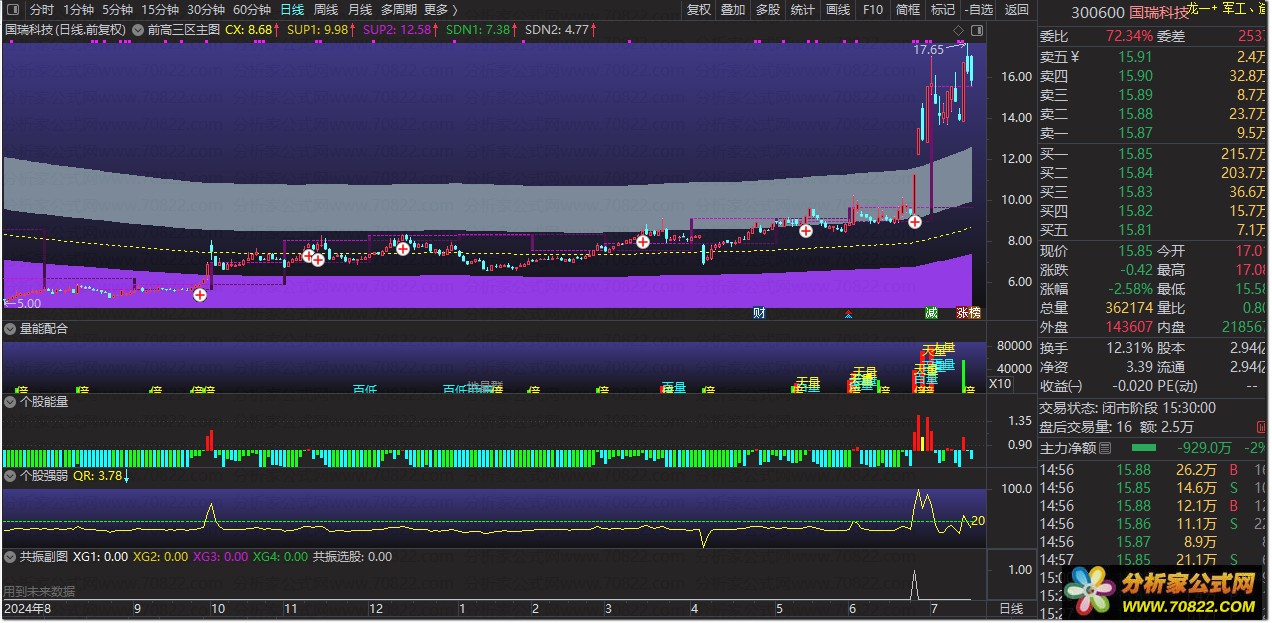1272x623 pixels.
Task: Click the CX: 8.68 indicator value
Action: point(249,30)
